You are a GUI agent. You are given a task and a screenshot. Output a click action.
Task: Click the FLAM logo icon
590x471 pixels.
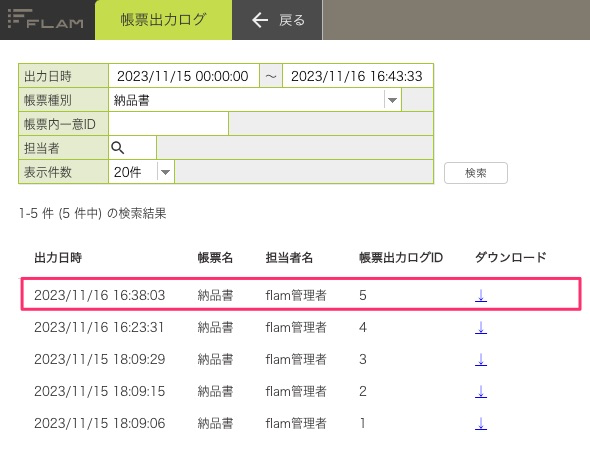(x=46, y=19)
